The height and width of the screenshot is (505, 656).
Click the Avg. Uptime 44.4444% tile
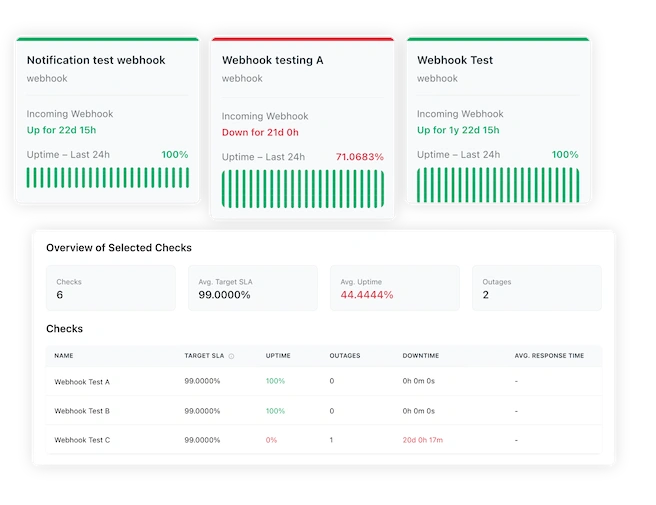click(395, 288)
